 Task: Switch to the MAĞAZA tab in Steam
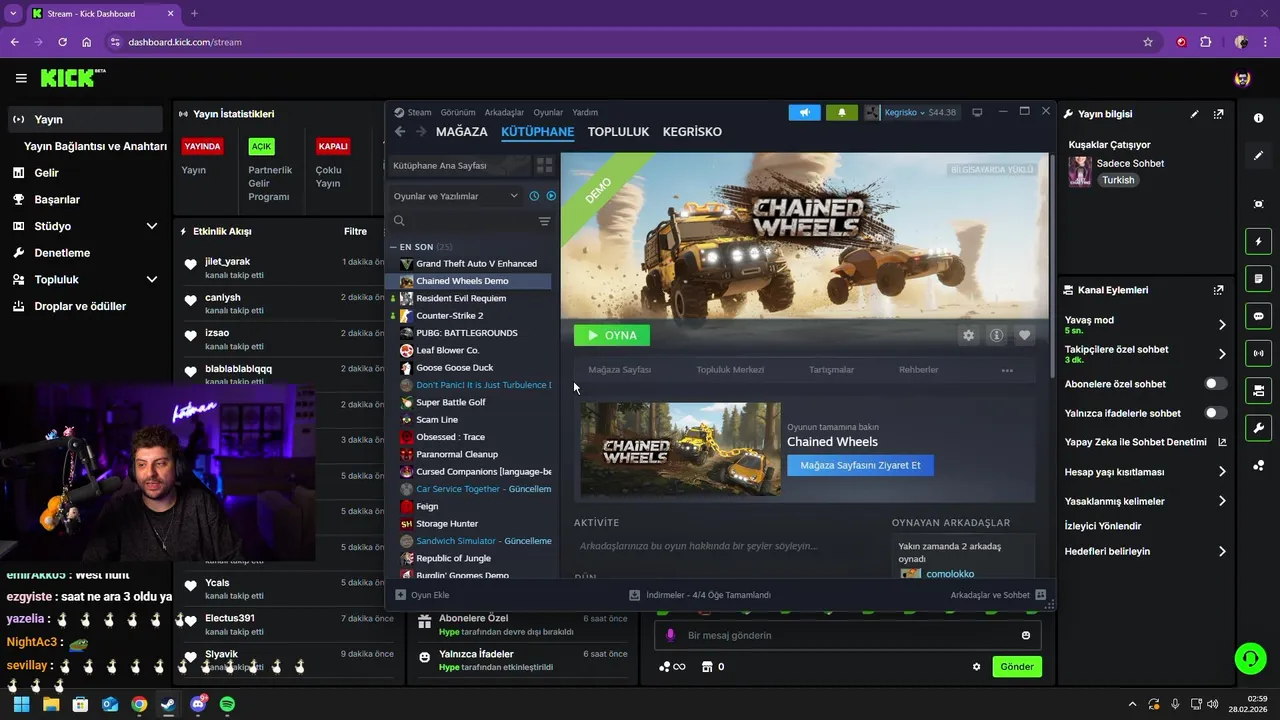(x=462, y=132)
